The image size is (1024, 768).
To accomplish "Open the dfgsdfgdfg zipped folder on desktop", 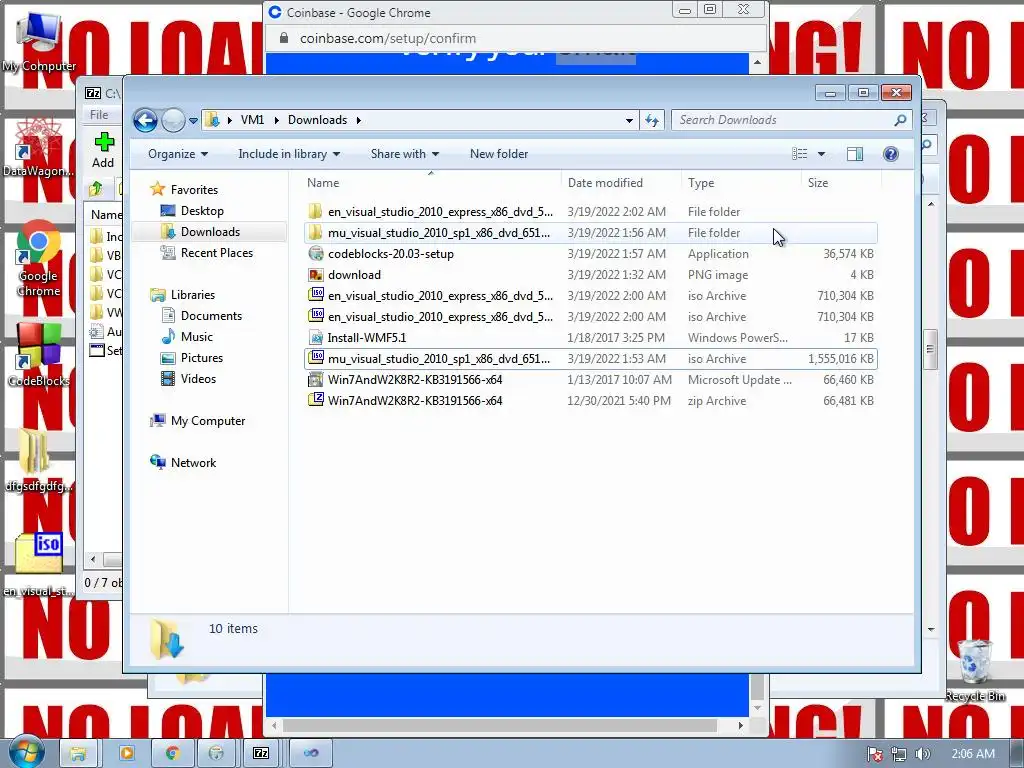I will click(x=39, y=460).
